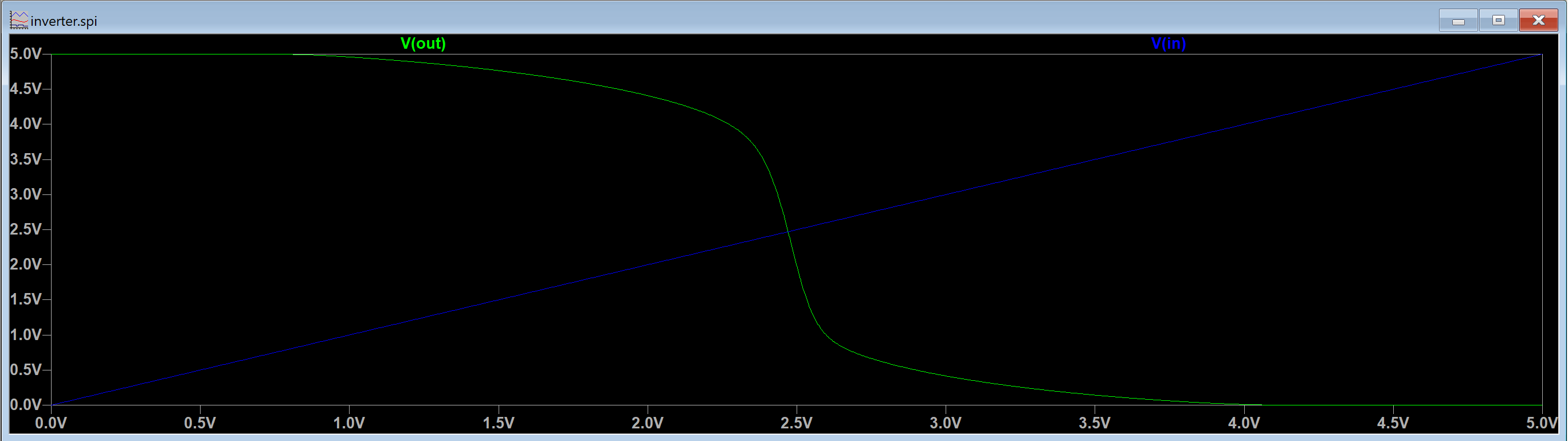Click the V(out) trace label
Image resolution: width=1568 pixels, height=441 pixels.
click(423, 43)
